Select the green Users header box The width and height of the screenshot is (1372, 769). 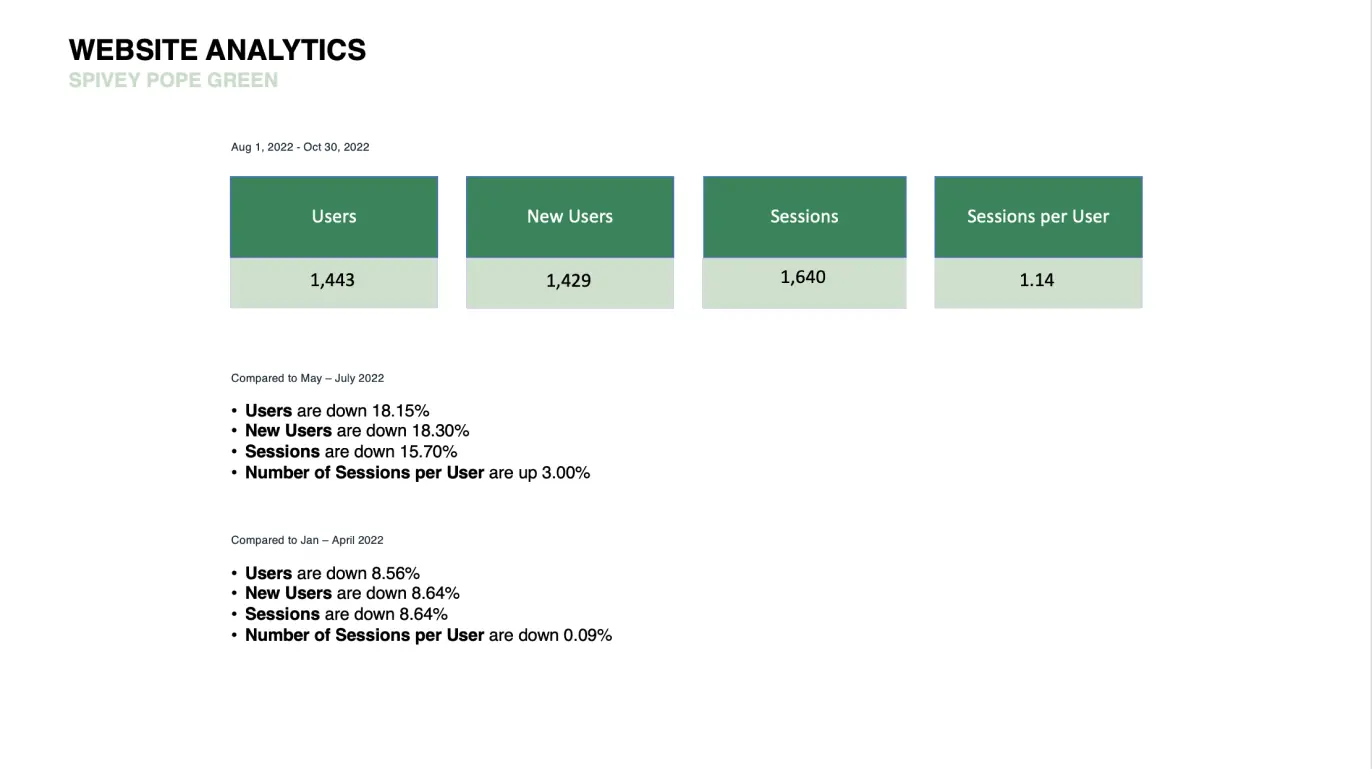[x=334, y=217]
